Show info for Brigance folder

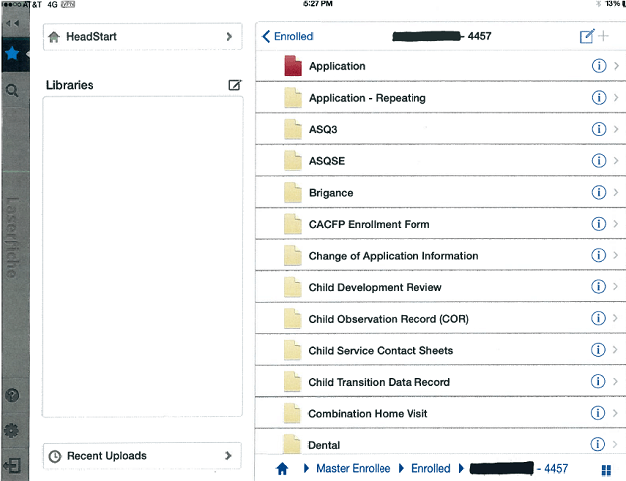(x=599, y=192)
